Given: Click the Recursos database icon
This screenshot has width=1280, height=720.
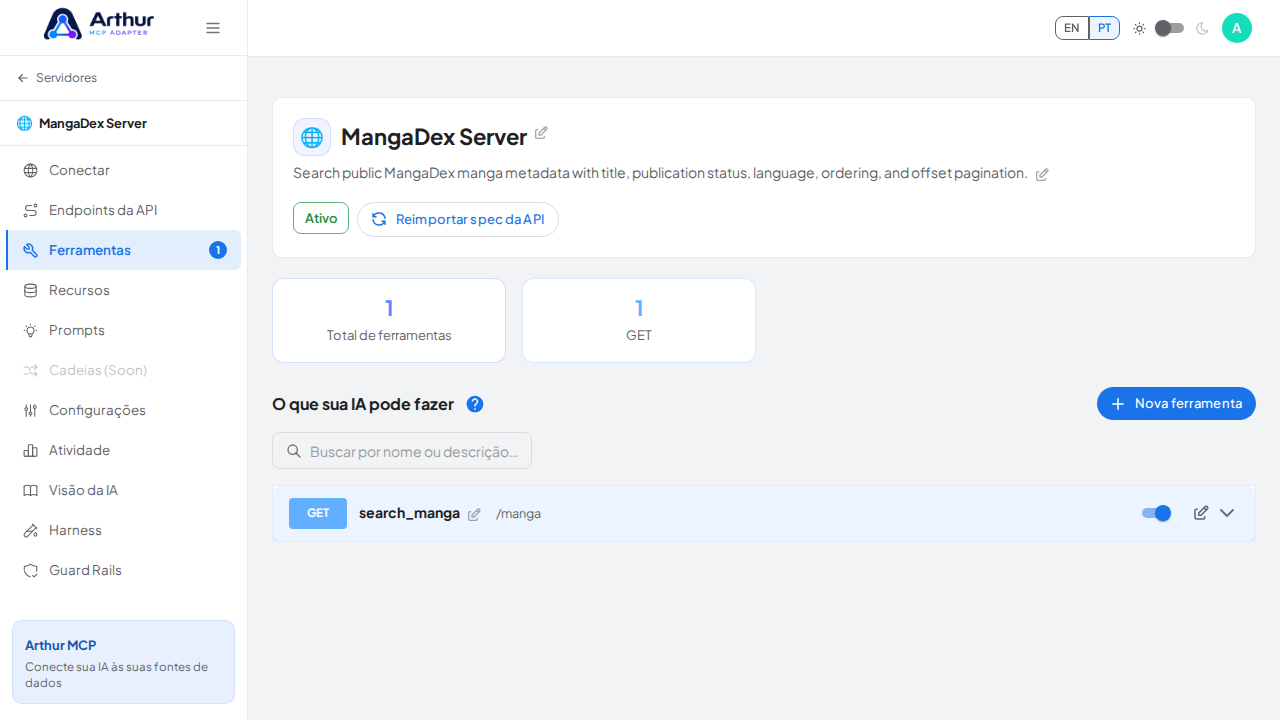Looking at the screenshot, I should 31,290.
